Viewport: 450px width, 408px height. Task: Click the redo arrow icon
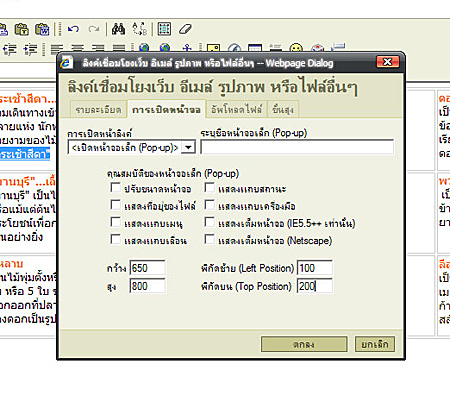[x=94, y=29]
